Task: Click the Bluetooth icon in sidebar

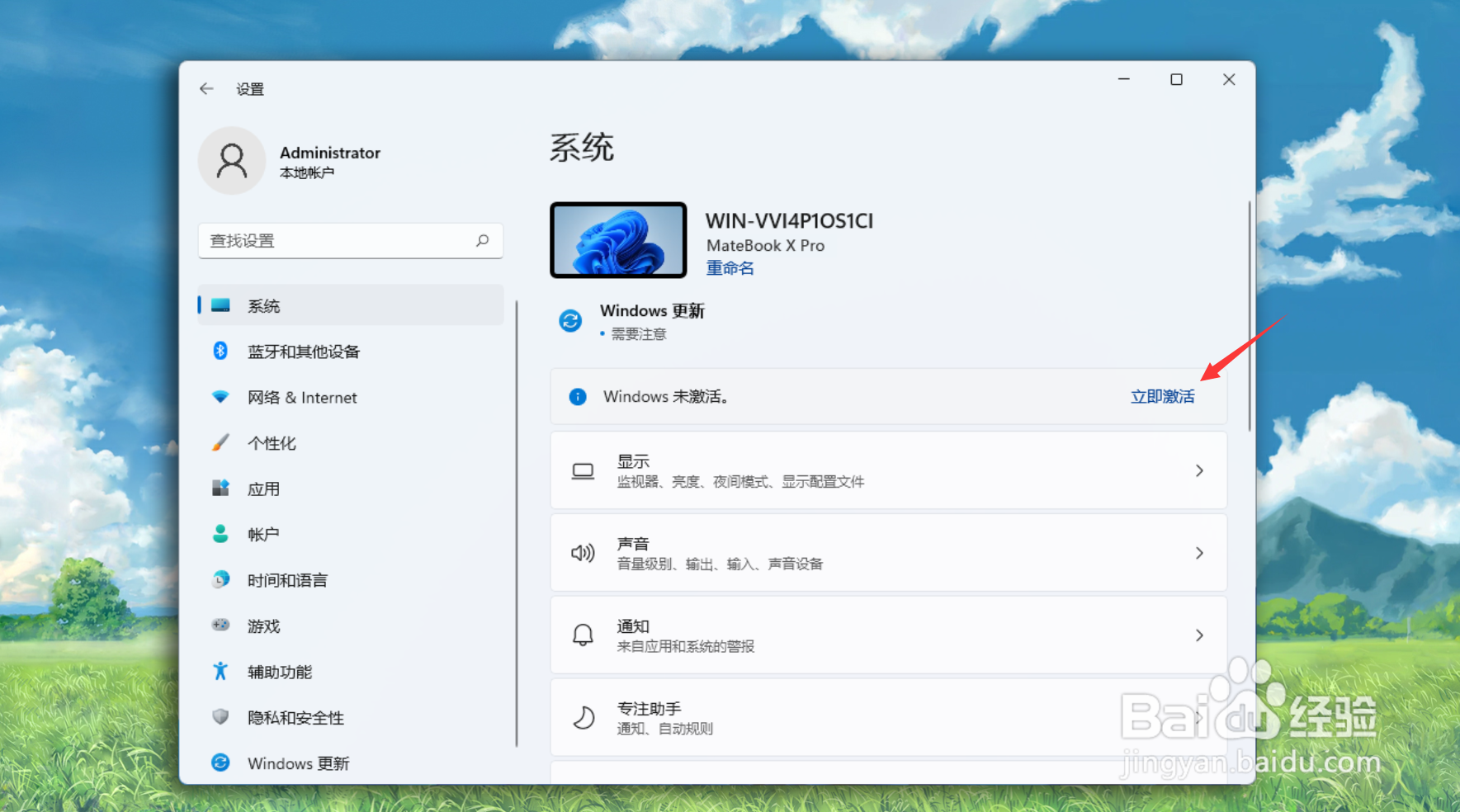Action: tap(220, 351)
